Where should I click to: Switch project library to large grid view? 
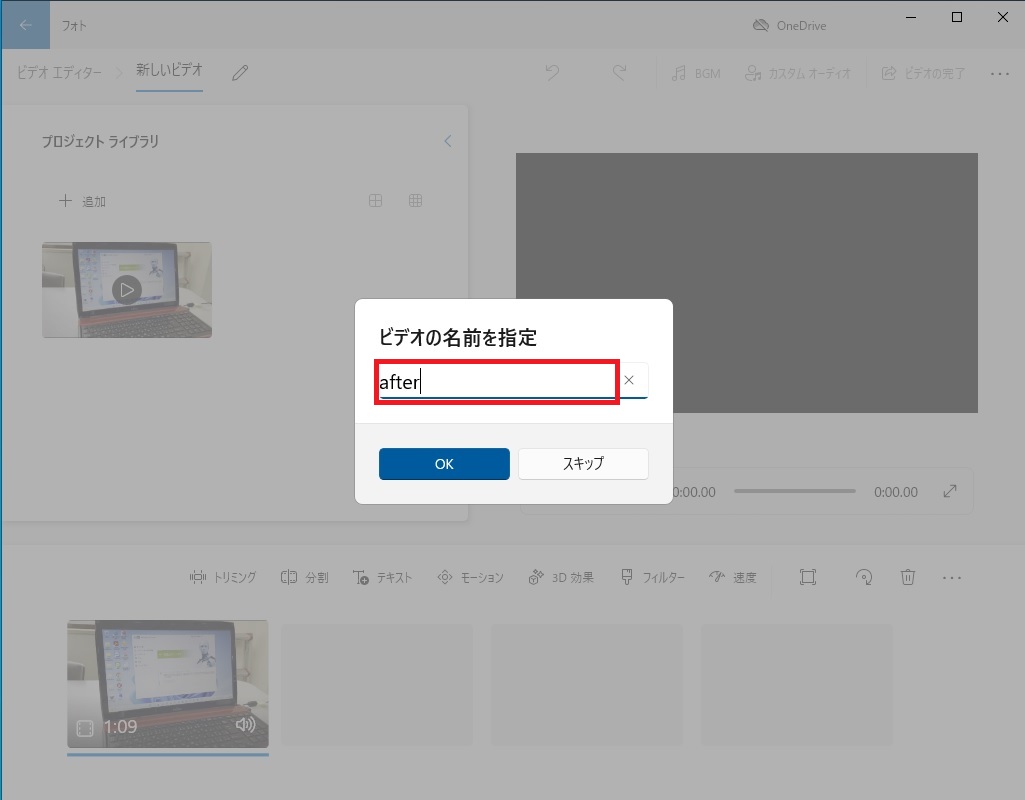(x=375, y=200)
